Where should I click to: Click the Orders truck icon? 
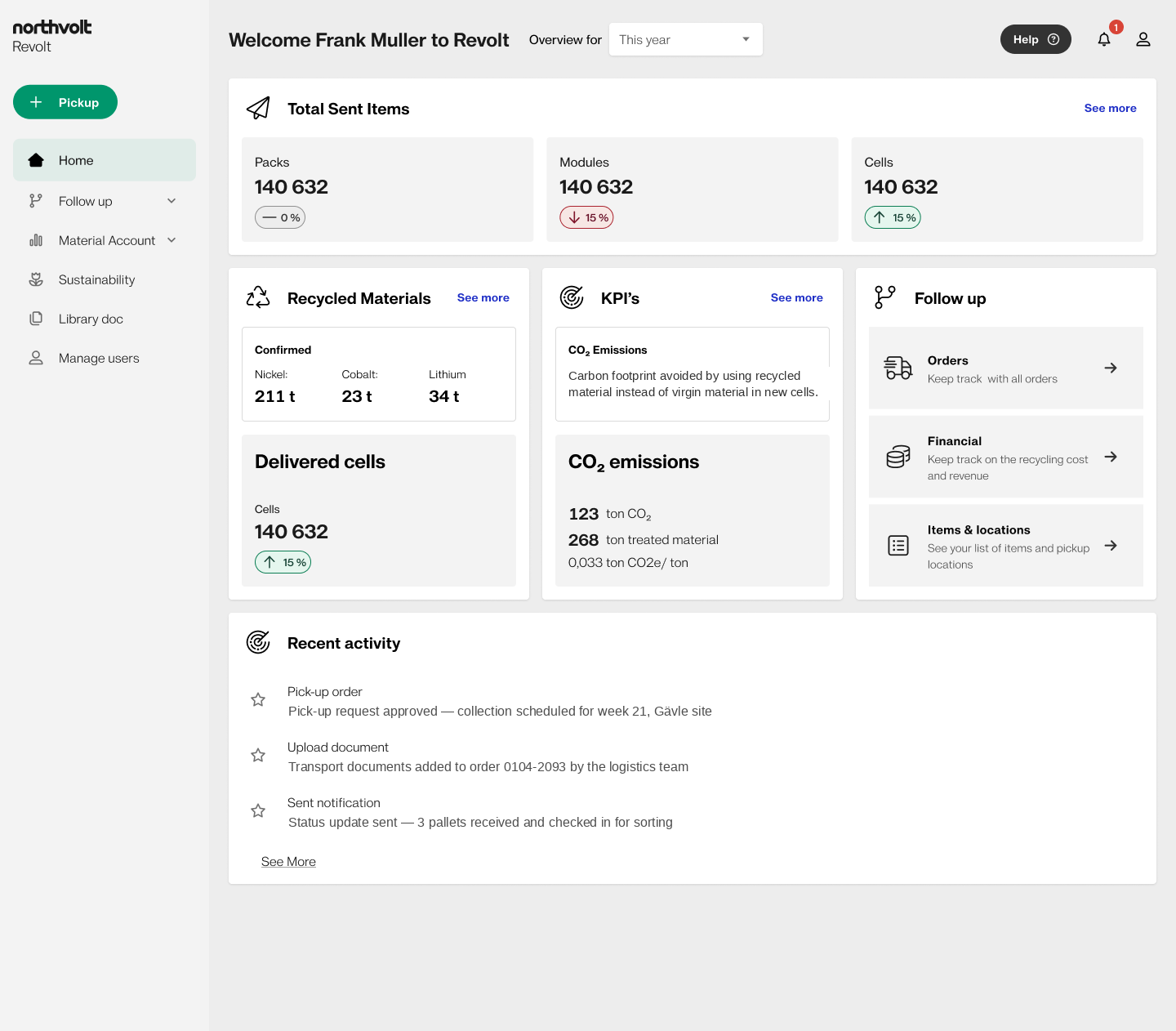point(898,368)
